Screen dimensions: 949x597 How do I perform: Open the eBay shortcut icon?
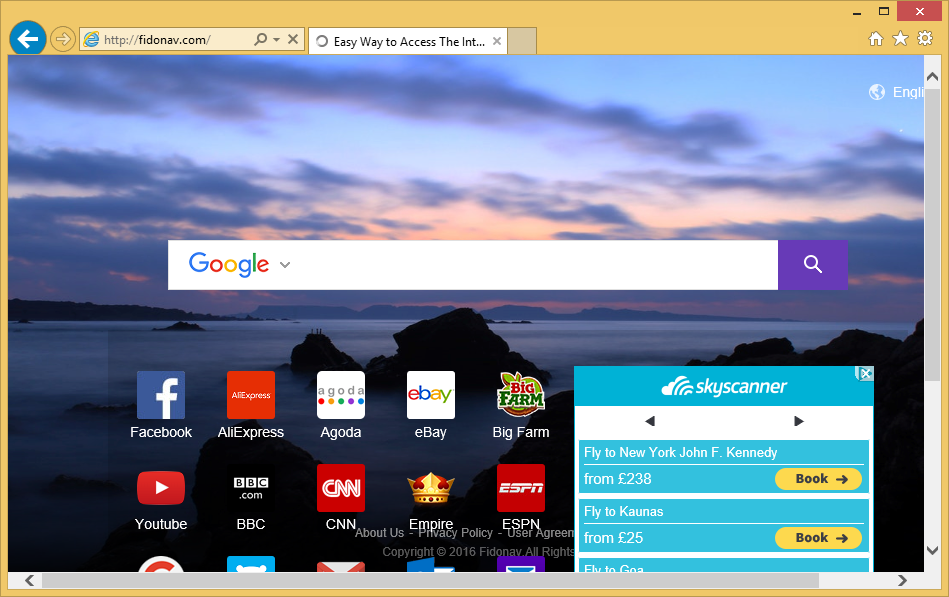pyautogui.click(x=430, y=395)
